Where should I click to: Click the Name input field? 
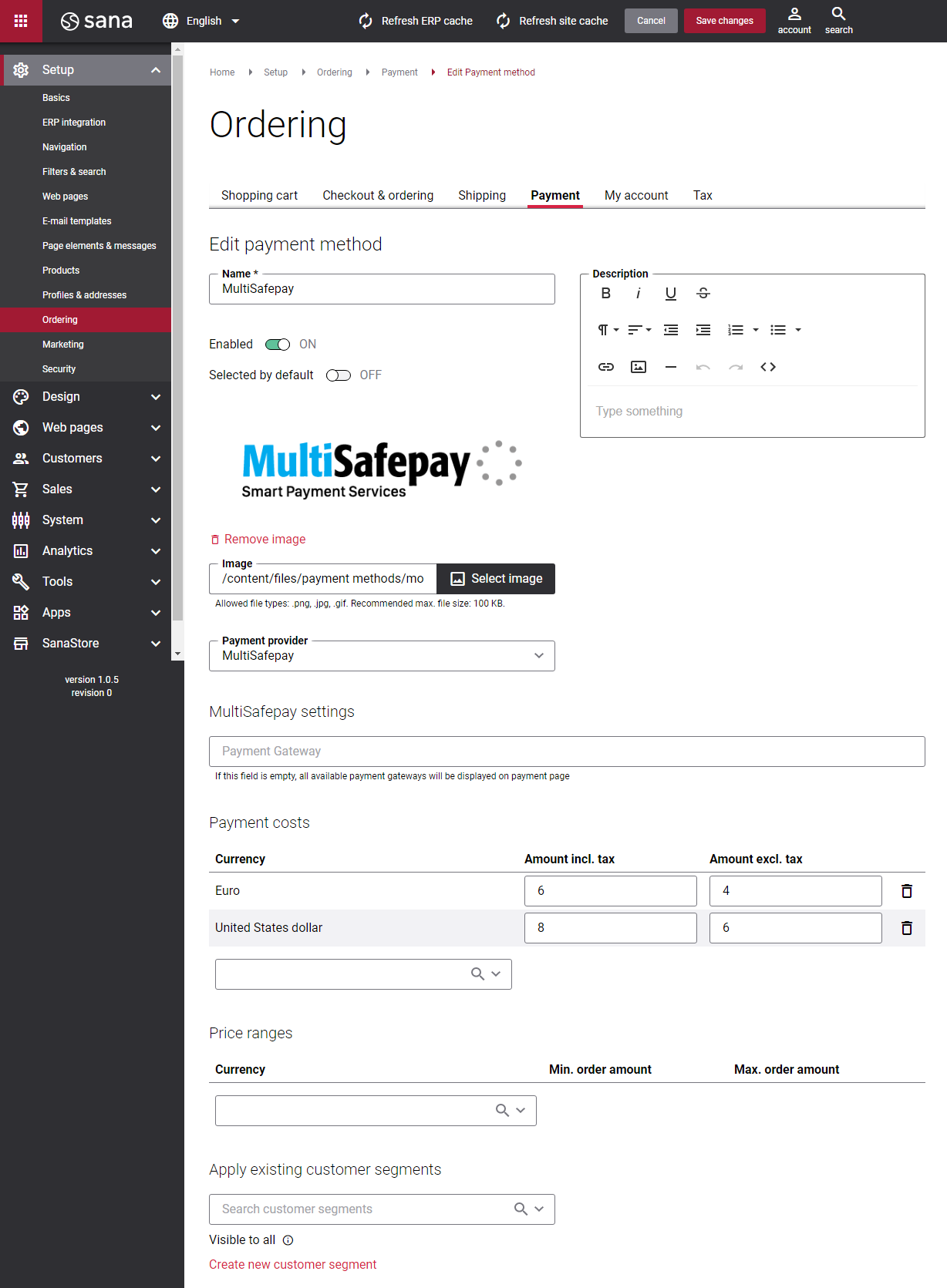pos(382,289)
